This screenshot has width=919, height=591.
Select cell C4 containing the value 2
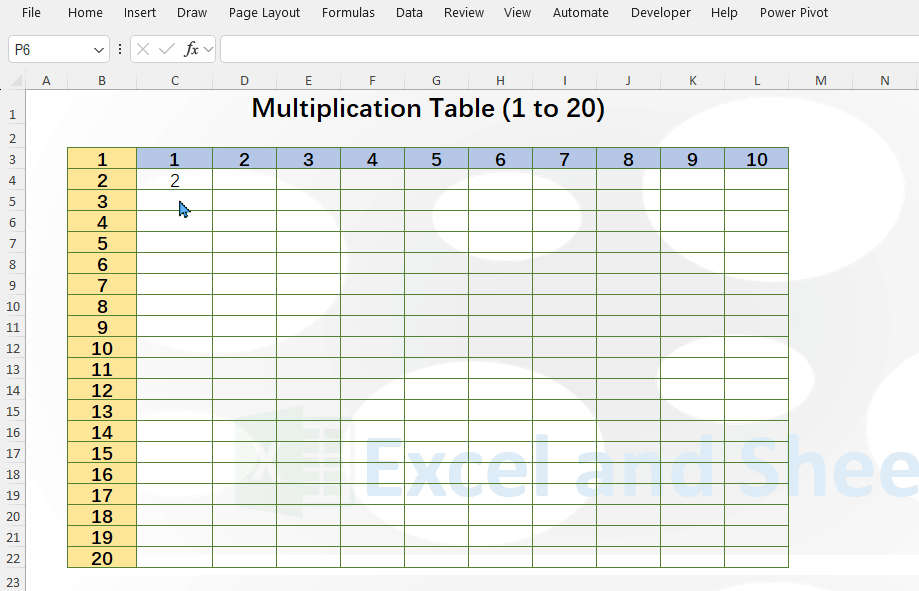(x=174, y=180)
